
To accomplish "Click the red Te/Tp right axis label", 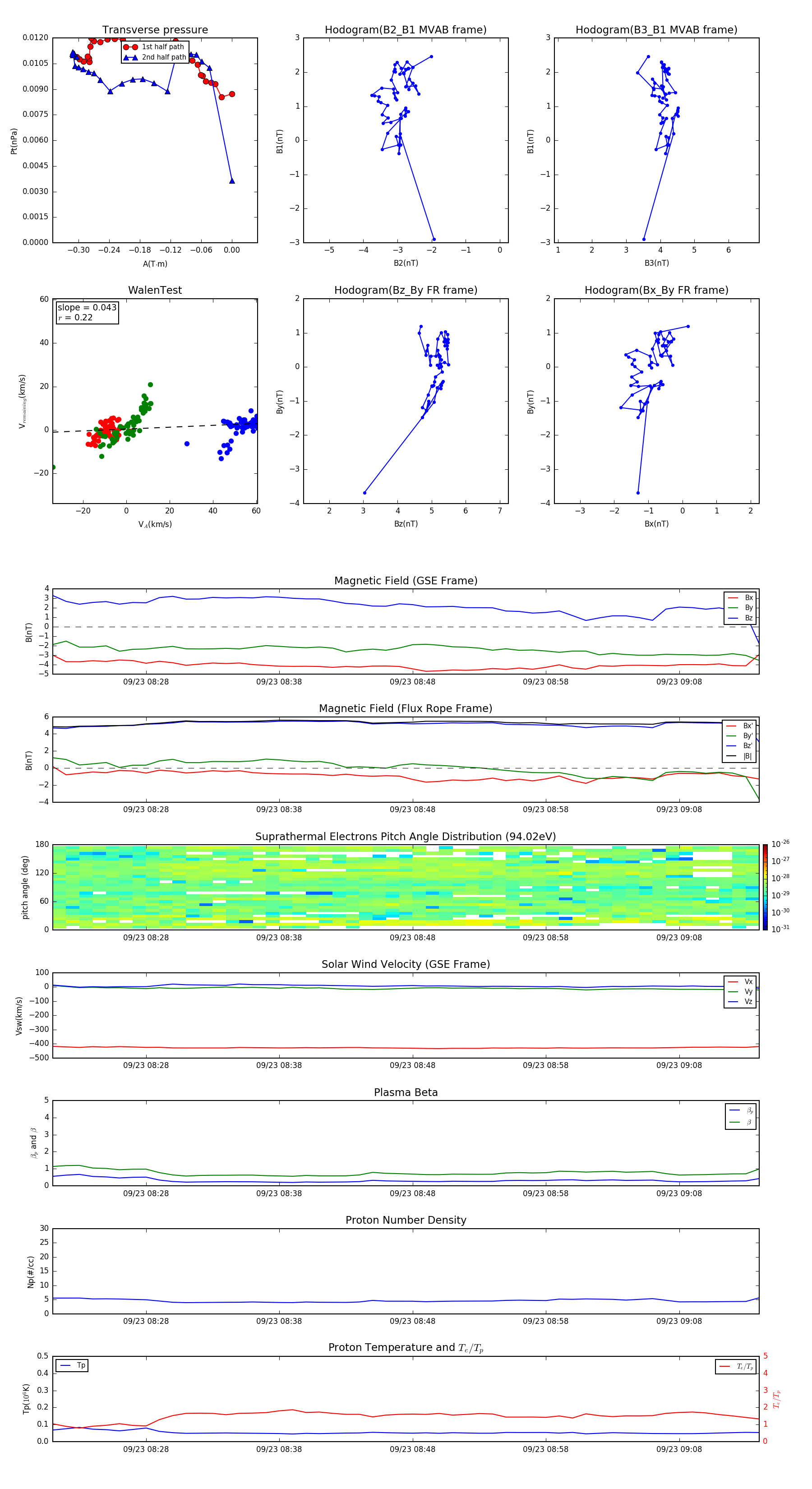I will (x=777, y=1399).
